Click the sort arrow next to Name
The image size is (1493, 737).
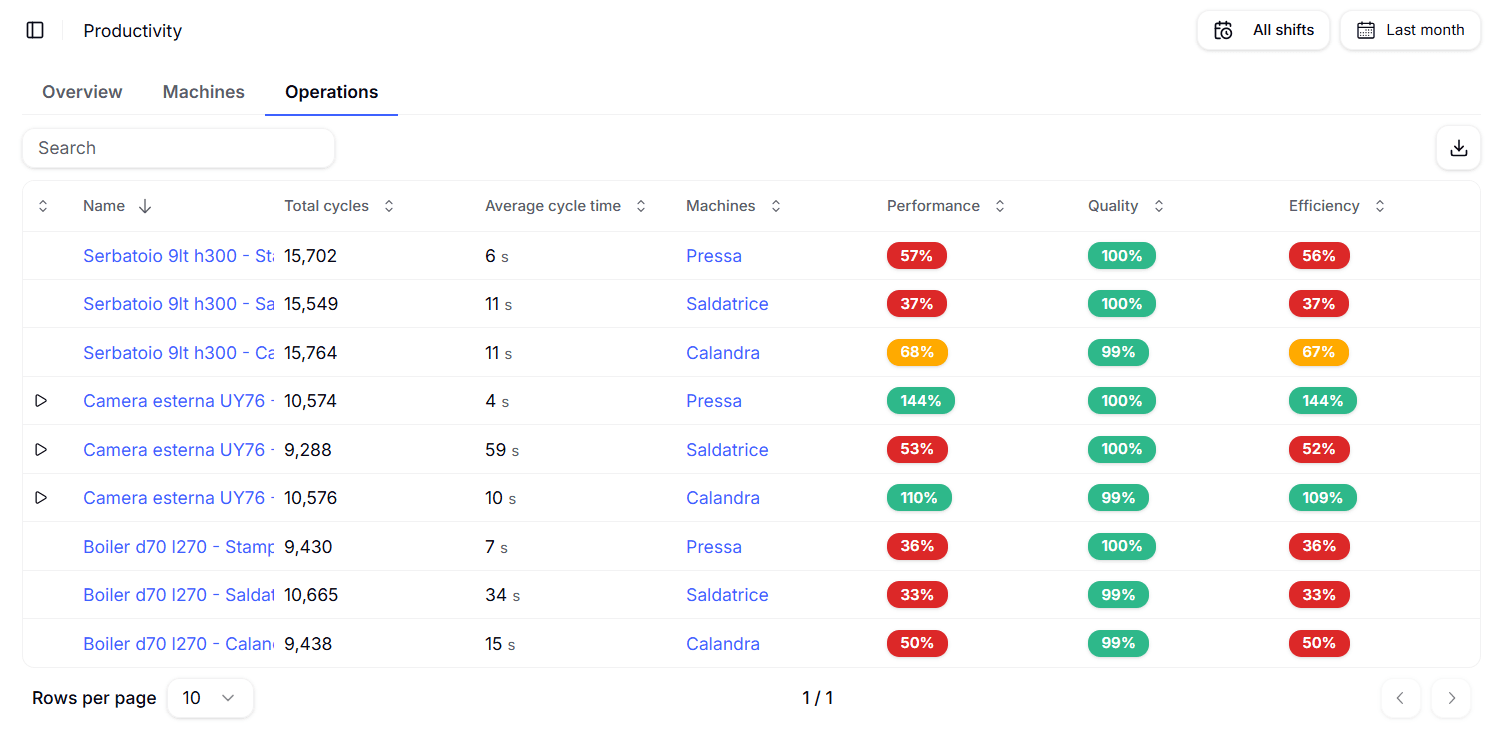(x=145, y=206)
